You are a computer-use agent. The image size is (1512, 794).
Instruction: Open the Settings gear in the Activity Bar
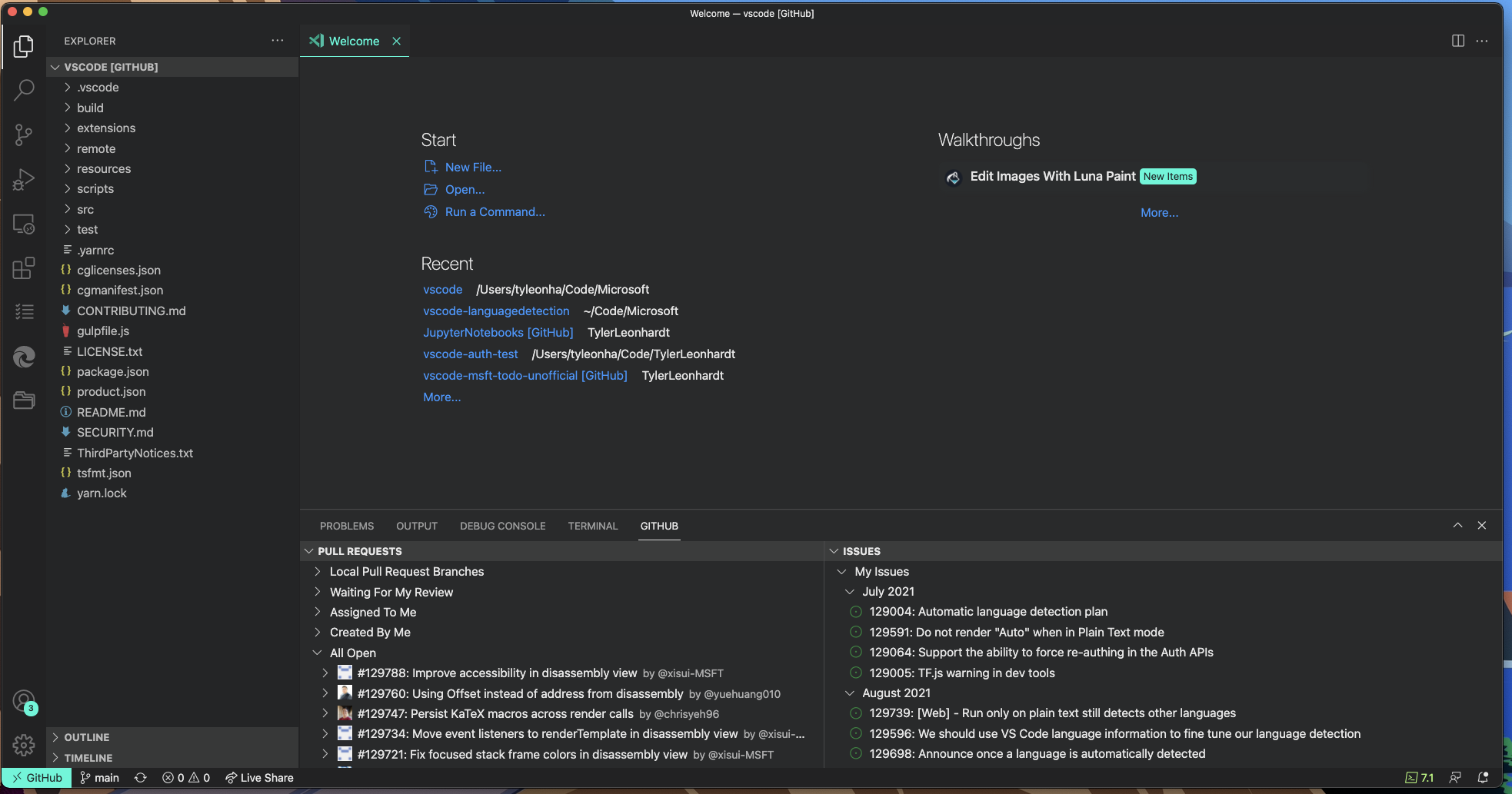coord(24,744)
